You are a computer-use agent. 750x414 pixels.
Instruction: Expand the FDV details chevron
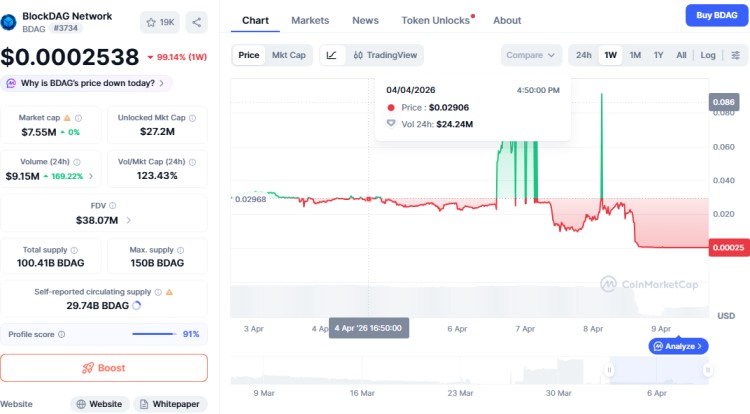(128, 220)
